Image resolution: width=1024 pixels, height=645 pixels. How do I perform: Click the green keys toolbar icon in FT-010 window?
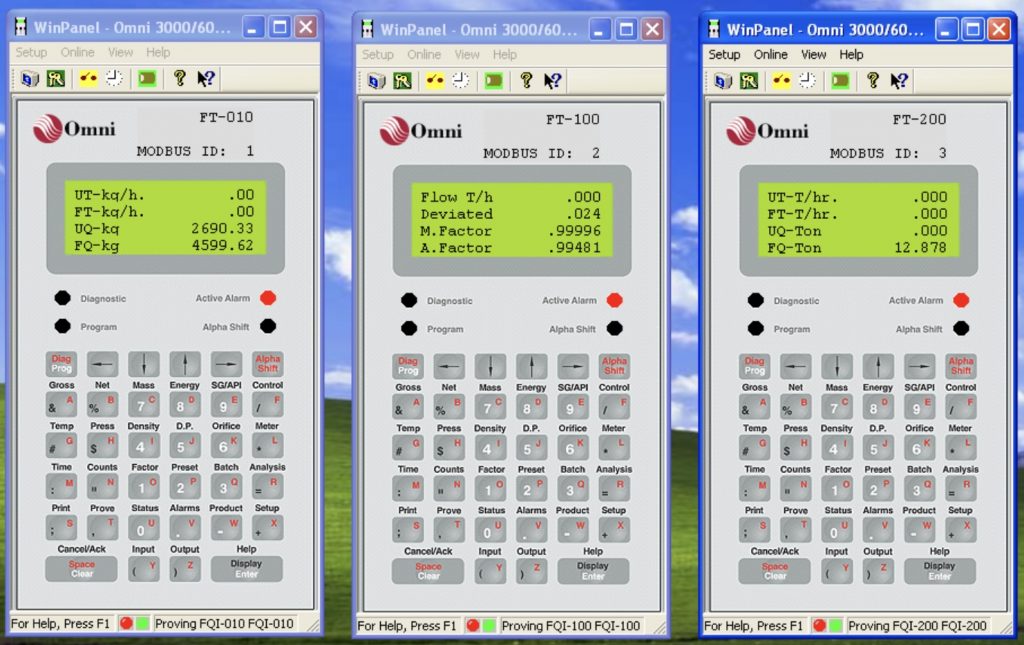tap(56, 79)
